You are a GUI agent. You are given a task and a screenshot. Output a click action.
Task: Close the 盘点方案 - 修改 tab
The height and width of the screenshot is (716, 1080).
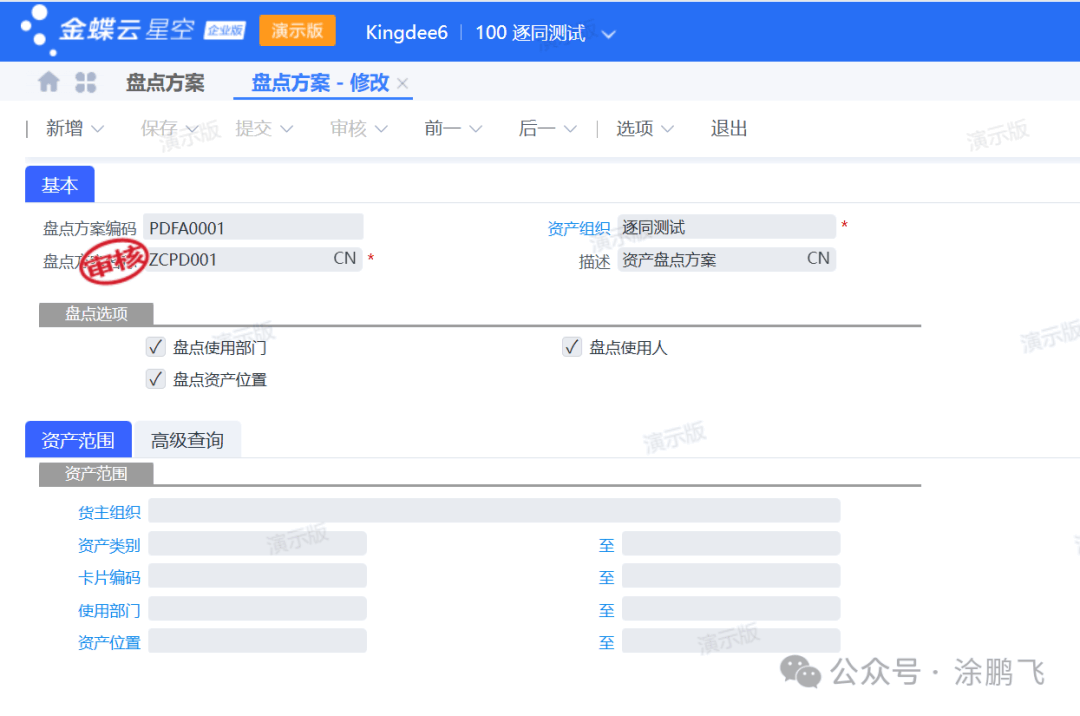click(x=403, y=84)
